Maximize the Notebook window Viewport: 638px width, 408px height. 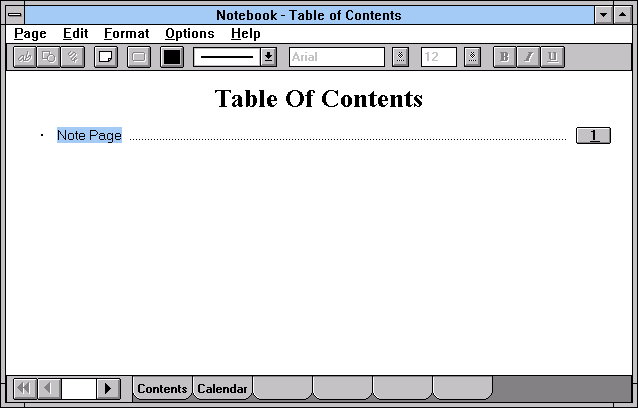click(623, 15)
